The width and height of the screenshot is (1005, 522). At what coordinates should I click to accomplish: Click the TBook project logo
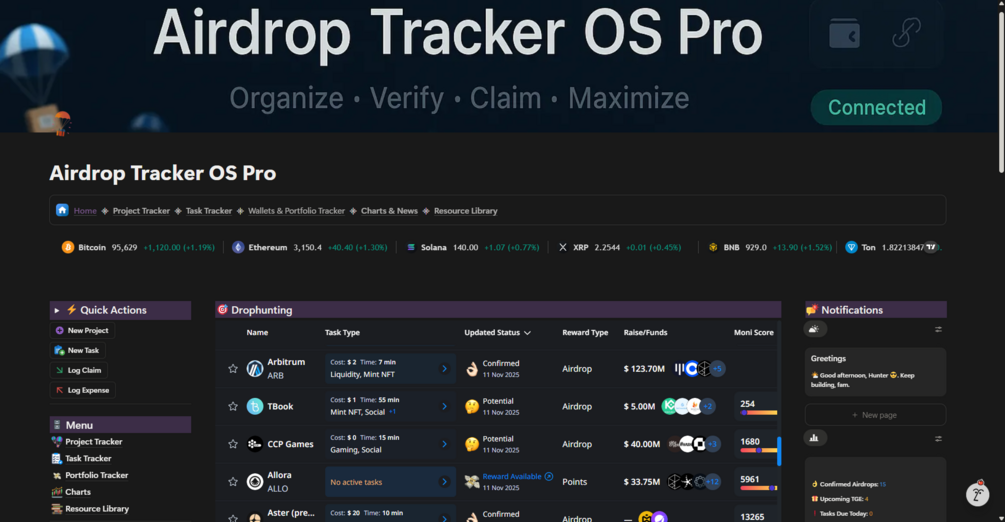coord(254,406)
